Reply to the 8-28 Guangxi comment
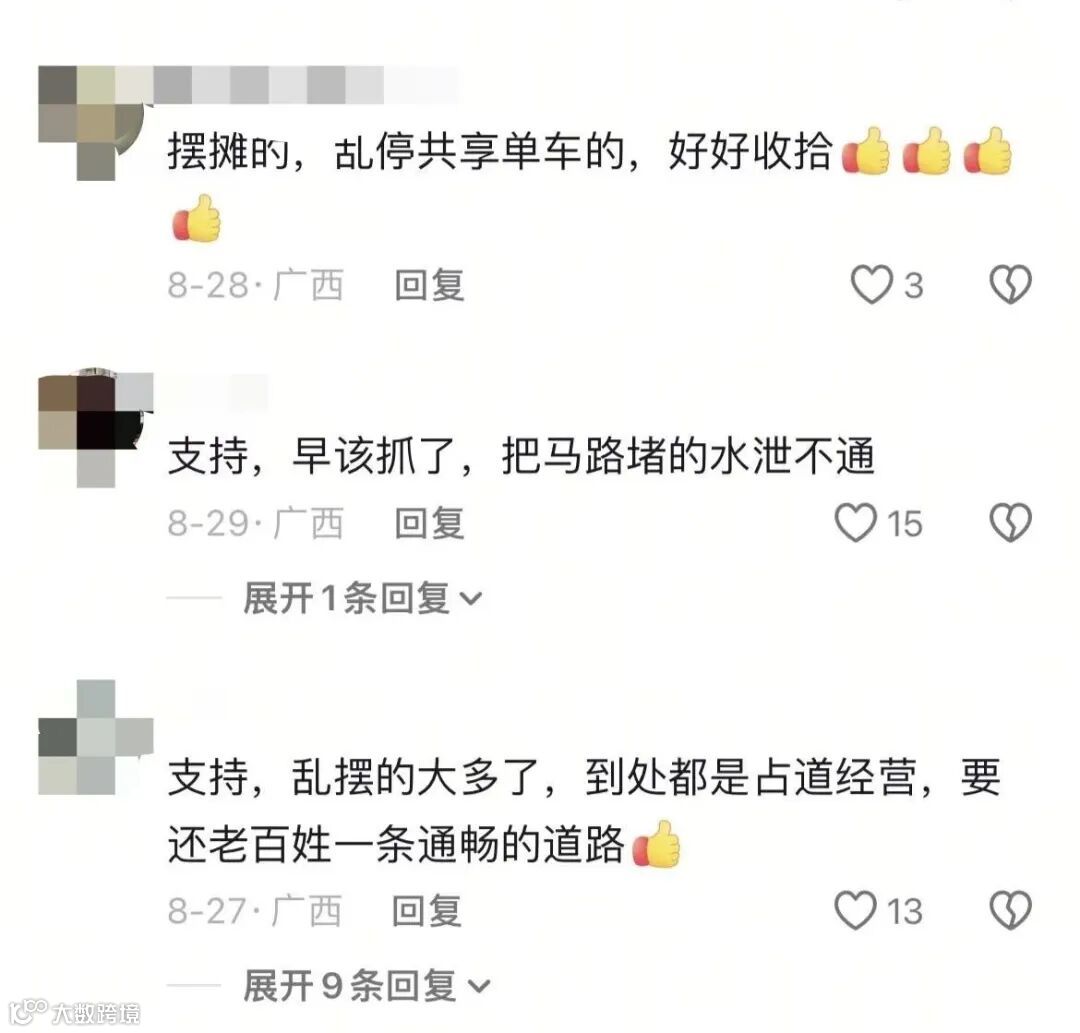Viewport: 1080px width, 1033px height. coord(429,285)
